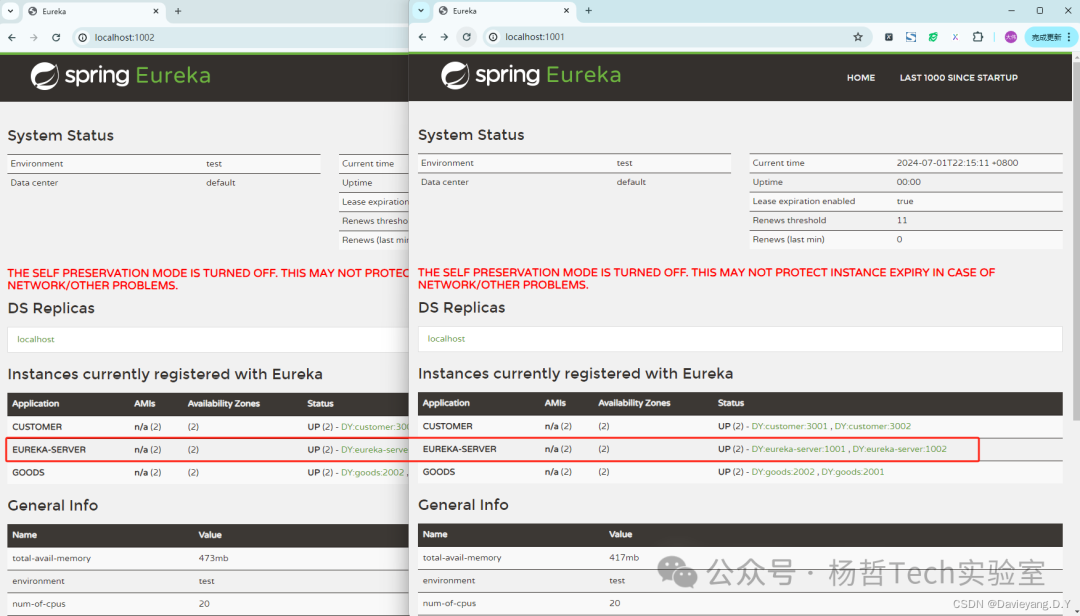The image size is (1080, 616).
Task: Open LAST 1000 SINCE STARTUP
Action: (958, 77)
